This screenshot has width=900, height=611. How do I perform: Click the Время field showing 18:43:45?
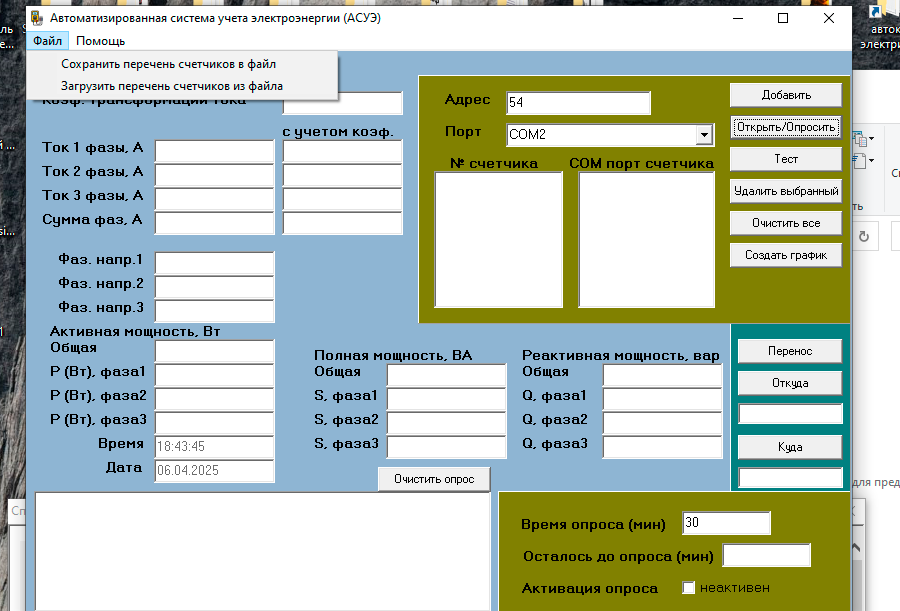point(215,447)
